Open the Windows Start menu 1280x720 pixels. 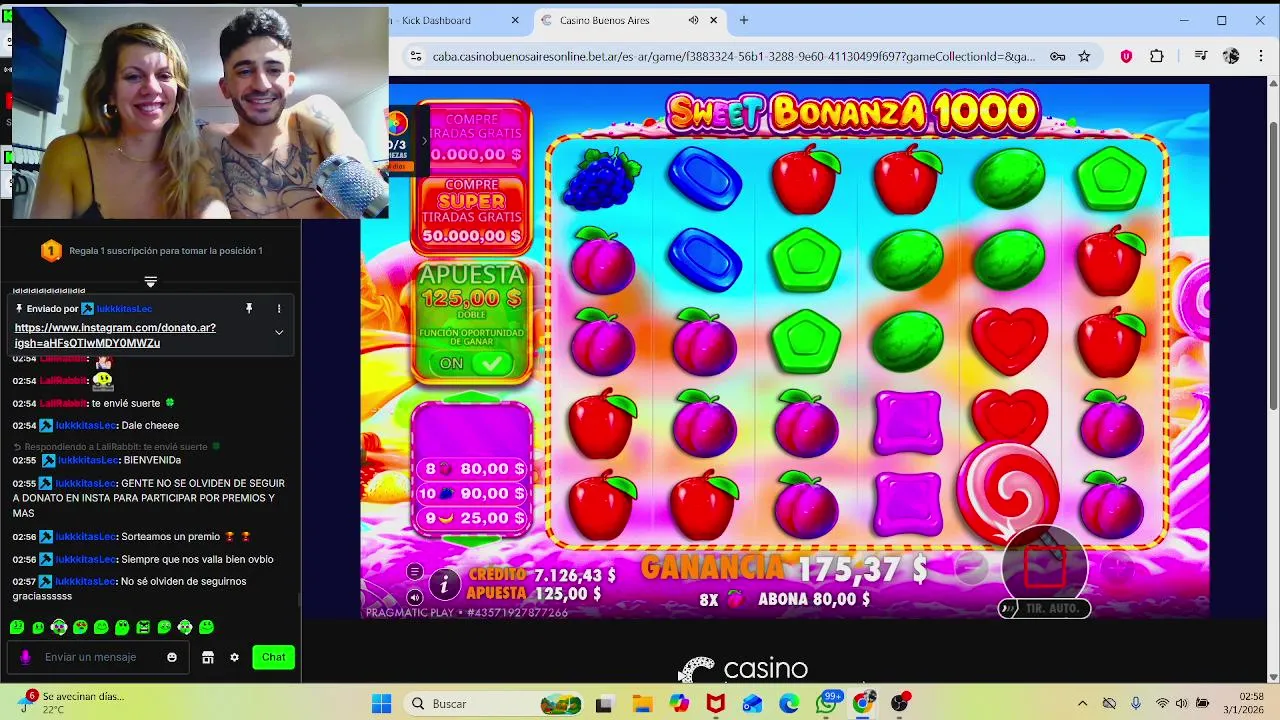381,704
